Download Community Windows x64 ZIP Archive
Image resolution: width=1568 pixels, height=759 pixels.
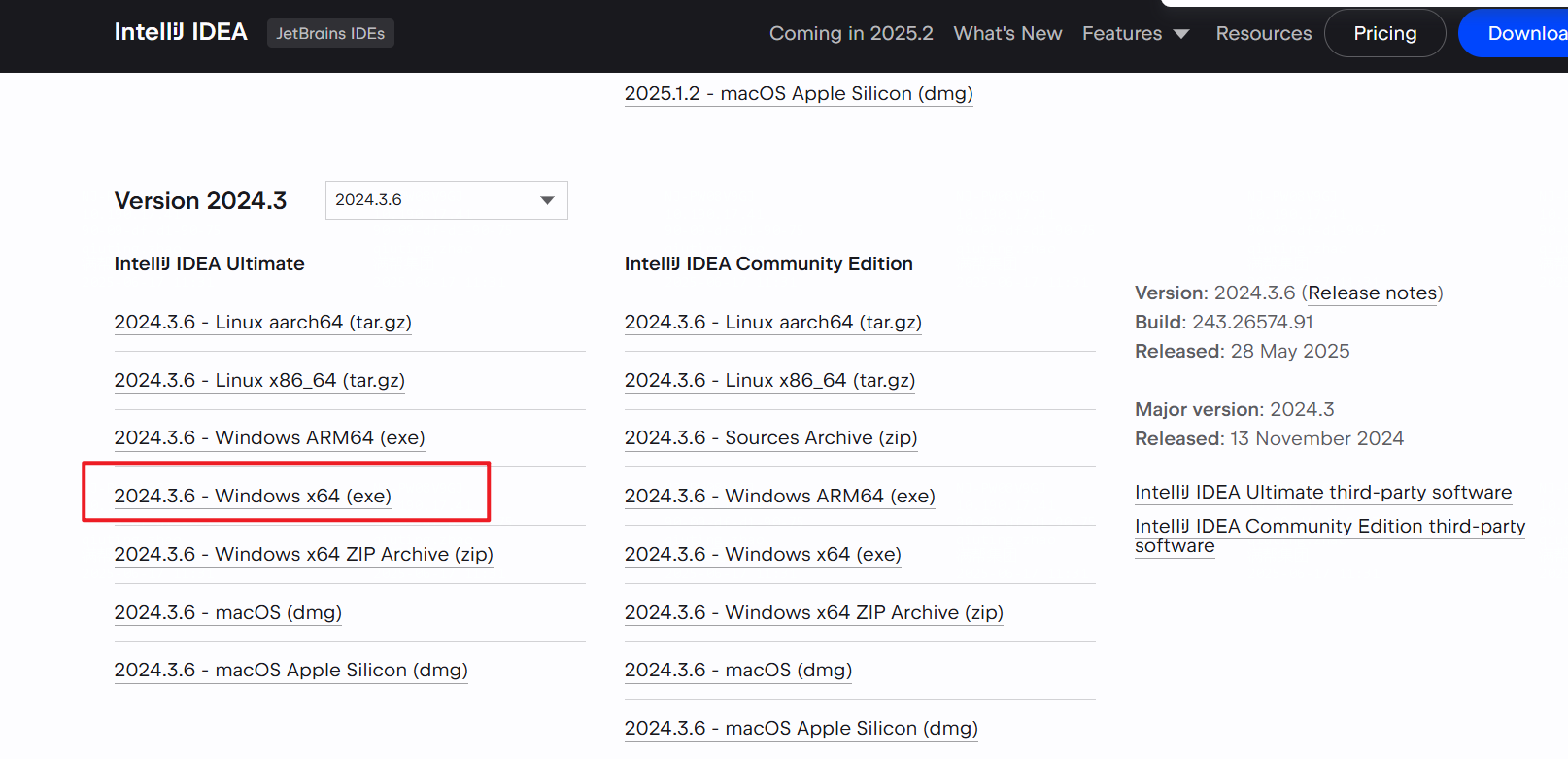814,612
